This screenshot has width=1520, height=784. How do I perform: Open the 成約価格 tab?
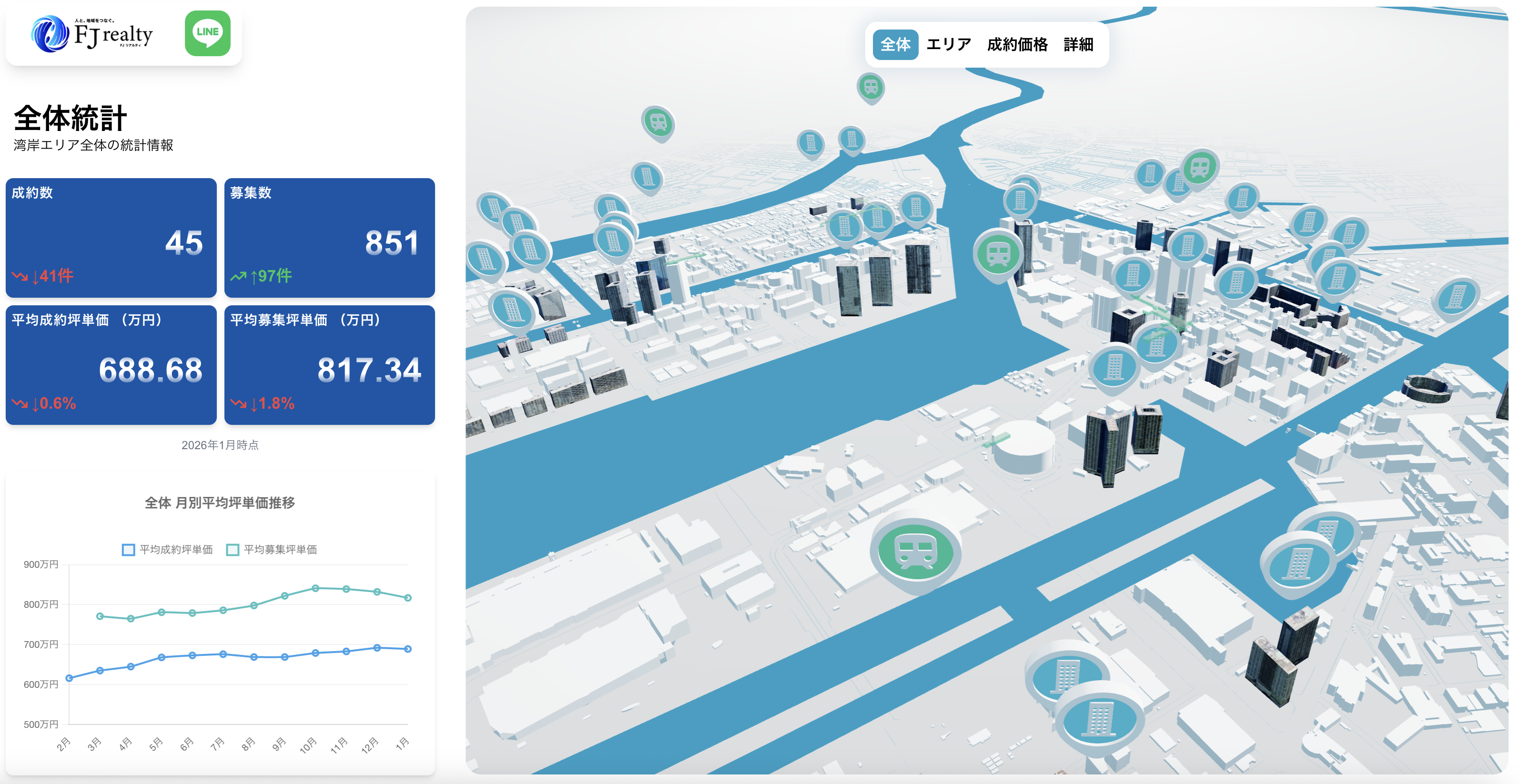tap(1017, 45)
